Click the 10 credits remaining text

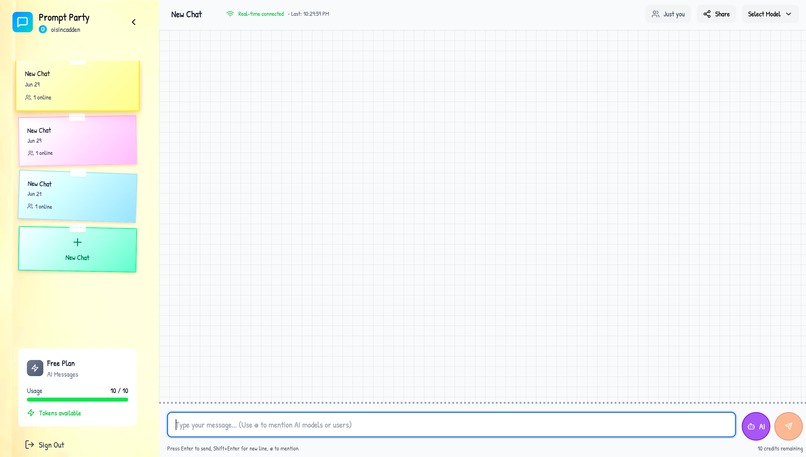coord(780,449)
